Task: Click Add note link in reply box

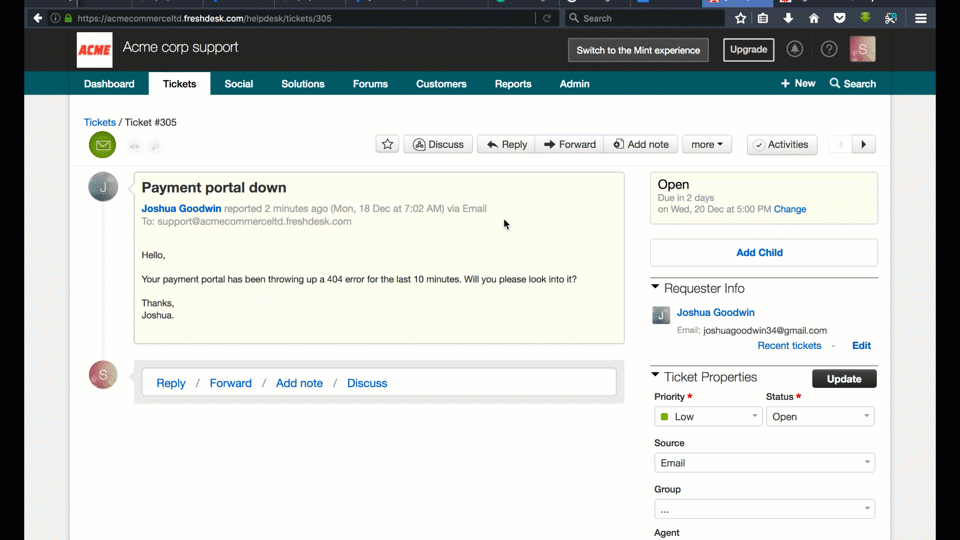Action: click(x=299, y=383)
